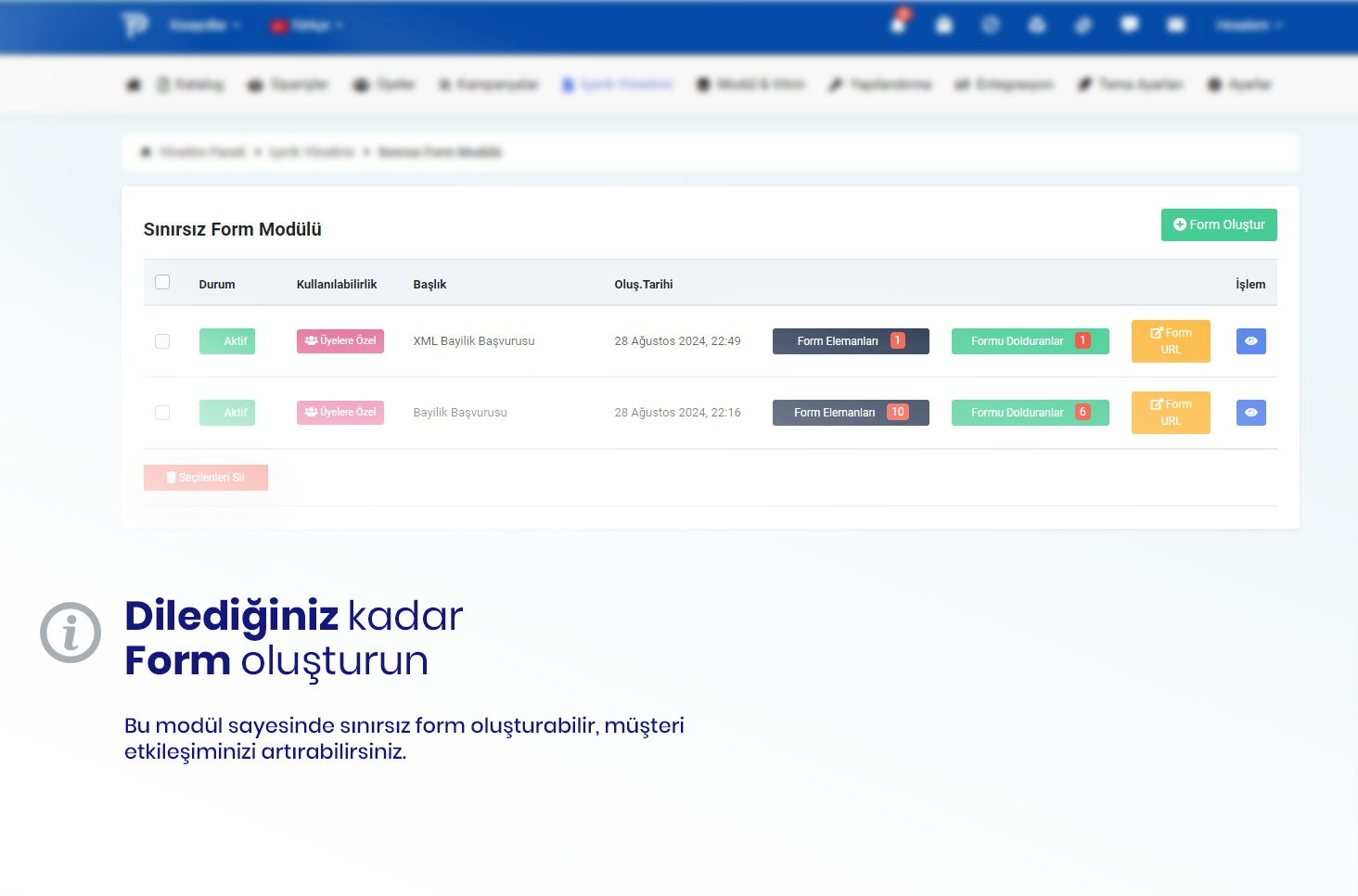1358x896 pixels.
Task: Click the site logo in the top-left corner
Action: tap(135, 25)
